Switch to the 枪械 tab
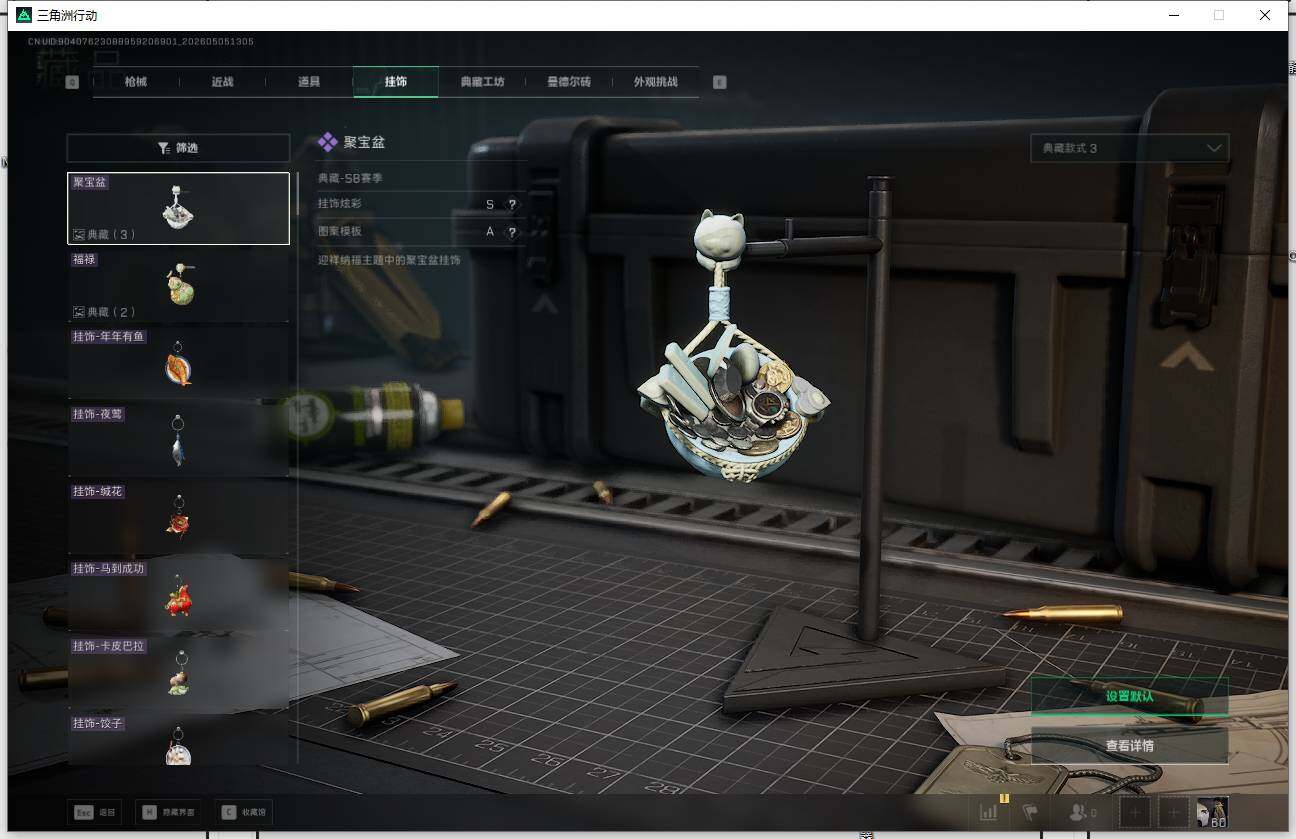This screenshot has height=839, width=1296. [136, 82]
